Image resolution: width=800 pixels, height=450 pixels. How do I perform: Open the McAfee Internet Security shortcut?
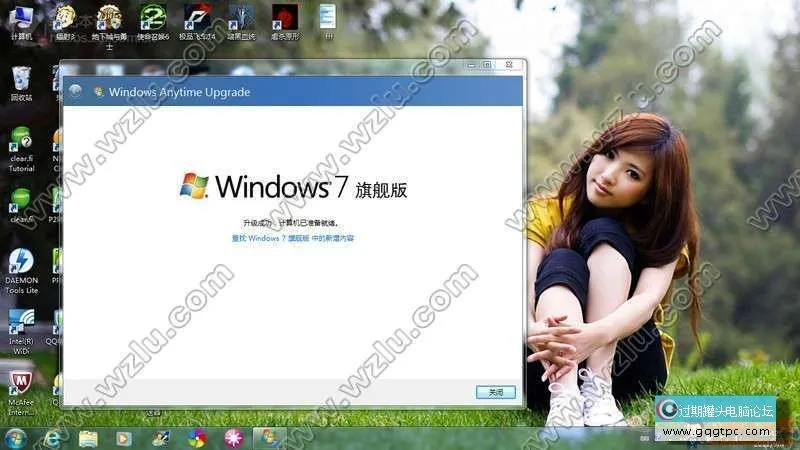(21, 393)
